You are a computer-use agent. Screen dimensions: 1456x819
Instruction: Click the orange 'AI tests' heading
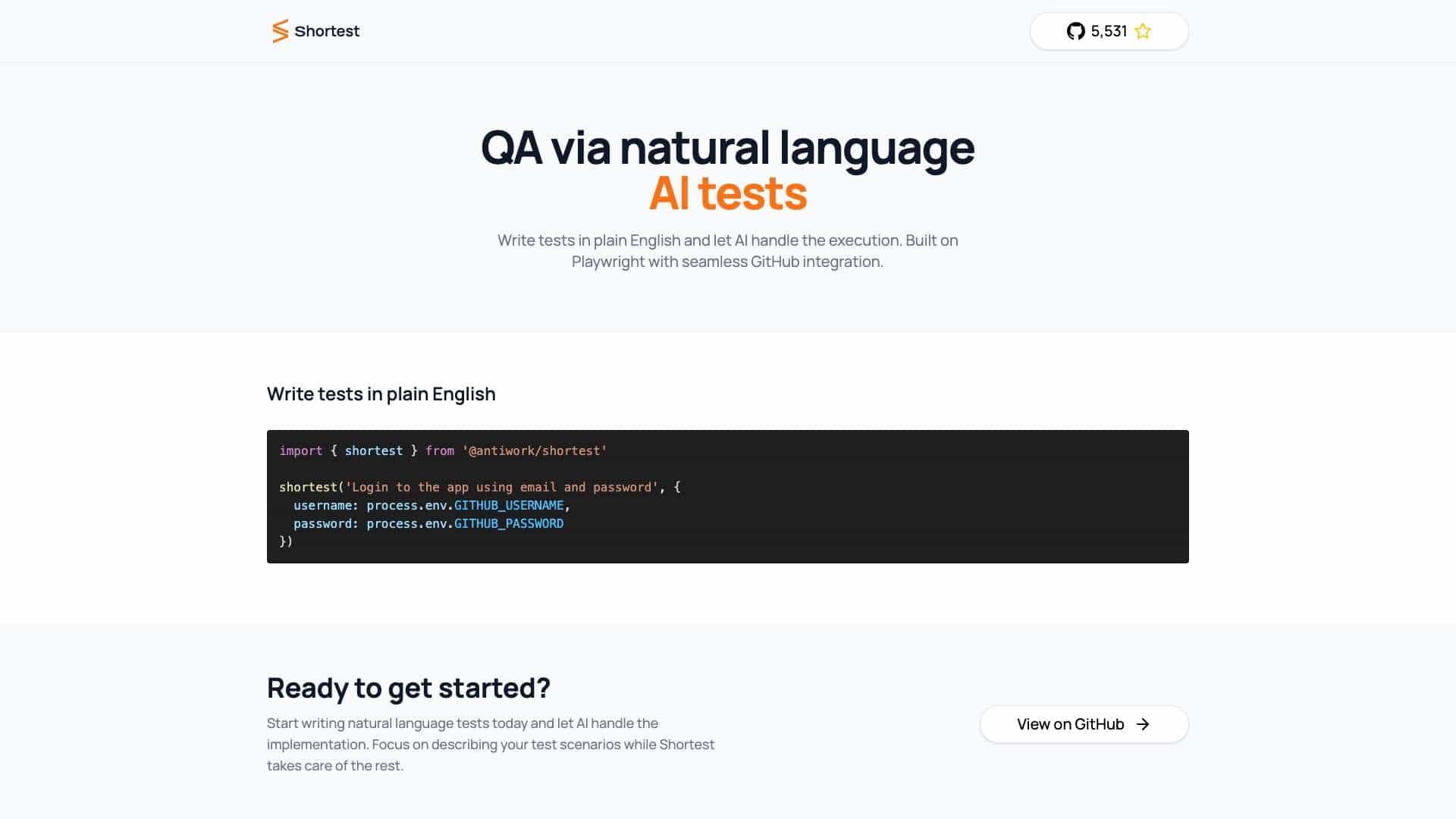tap(727, 193)
